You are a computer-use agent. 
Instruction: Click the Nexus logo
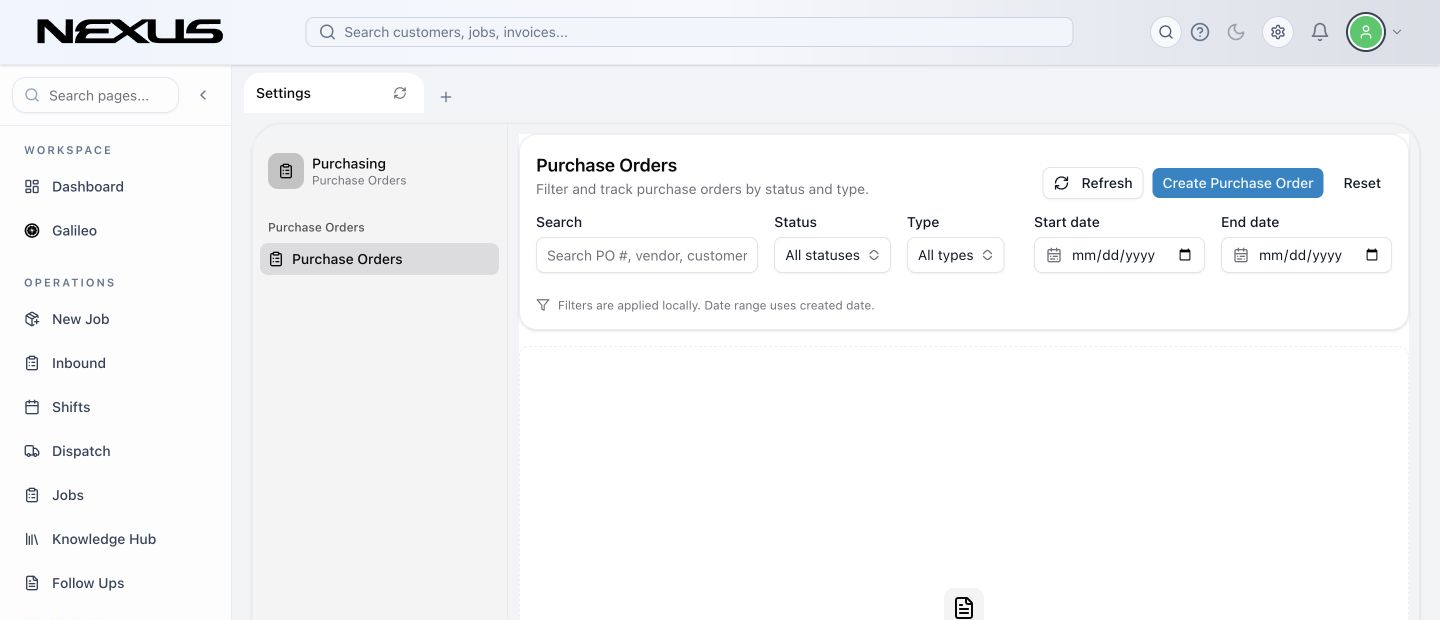(x=130, y=32)
